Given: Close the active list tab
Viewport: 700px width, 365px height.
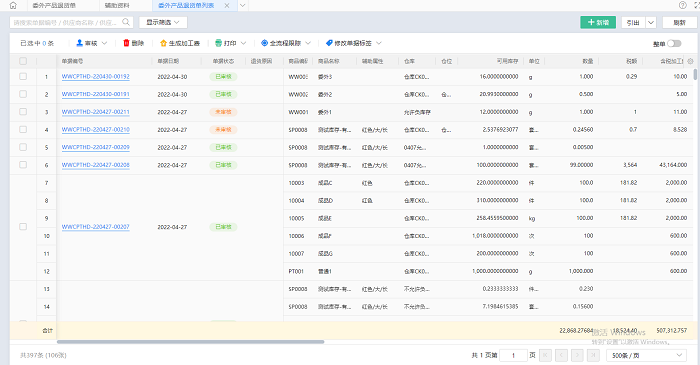Looking at the screenshot, I should pos(227,5).
